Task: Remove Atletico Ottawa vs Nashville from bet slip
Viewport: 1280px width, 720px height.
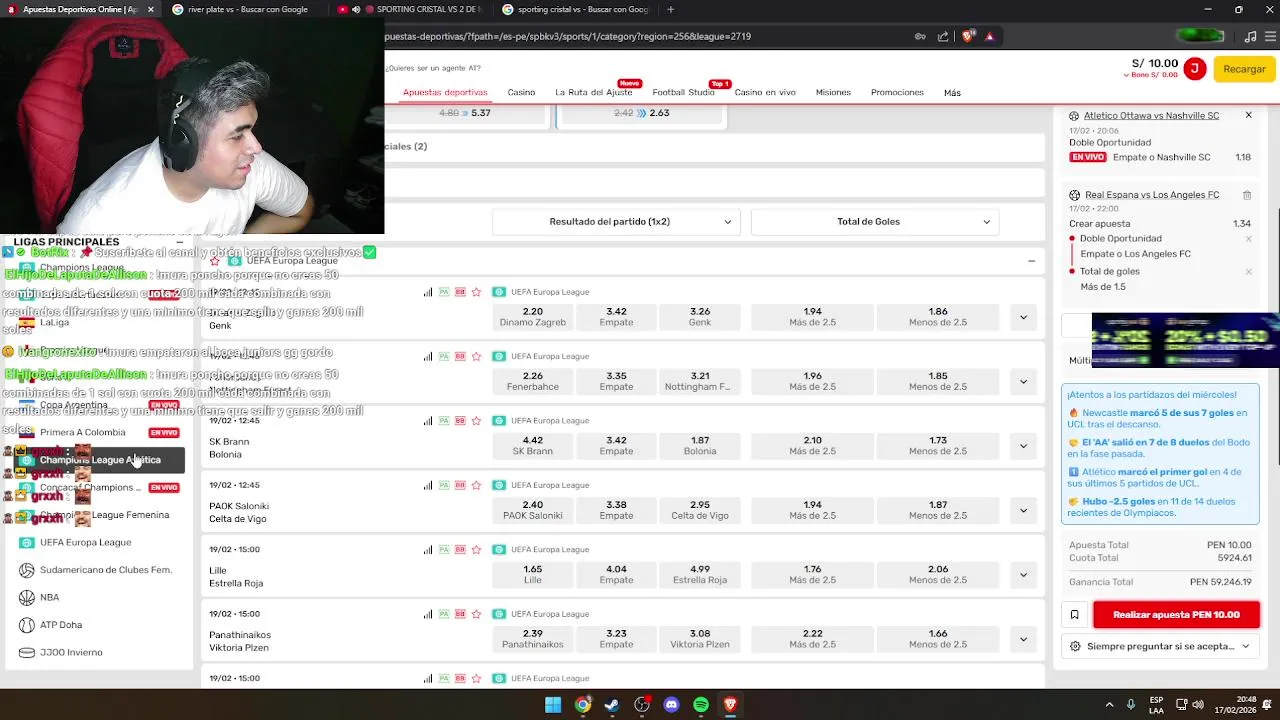Action: pos(1248,115)
